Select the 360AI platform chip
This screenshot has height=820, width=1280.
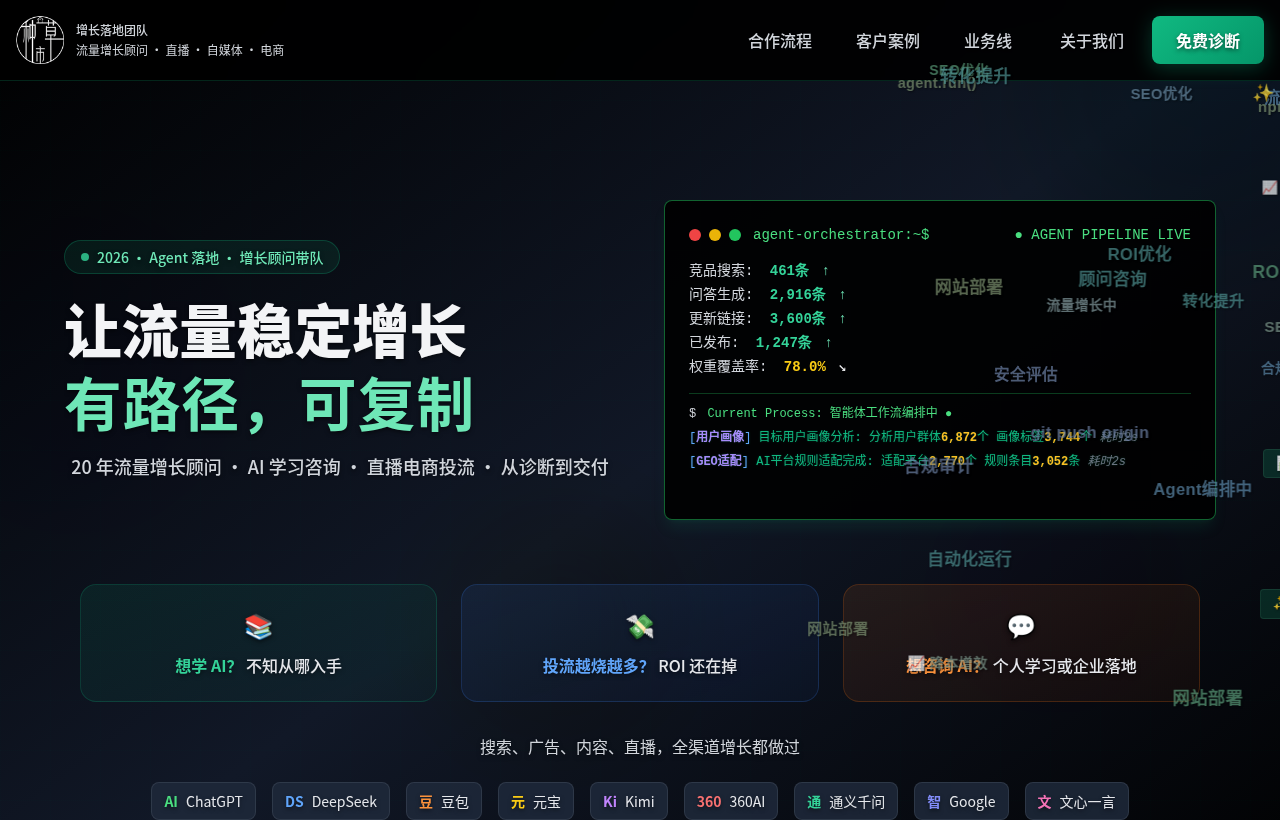click(x=731, y=801)
